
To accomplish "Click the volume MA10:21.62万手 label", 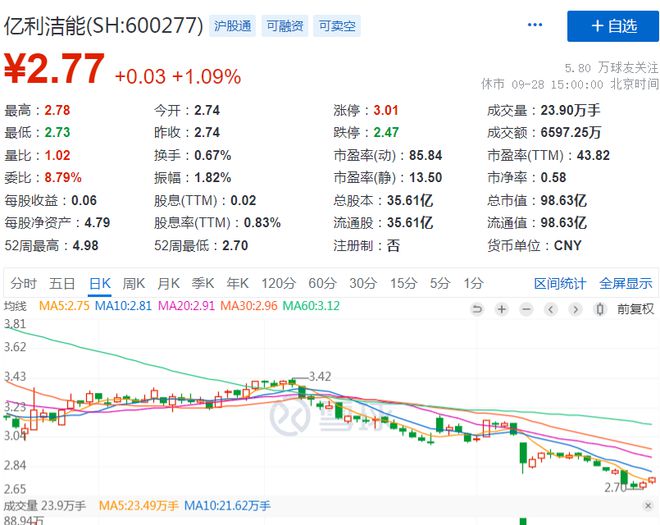I will pyautogui.click(x=227, y=505).
